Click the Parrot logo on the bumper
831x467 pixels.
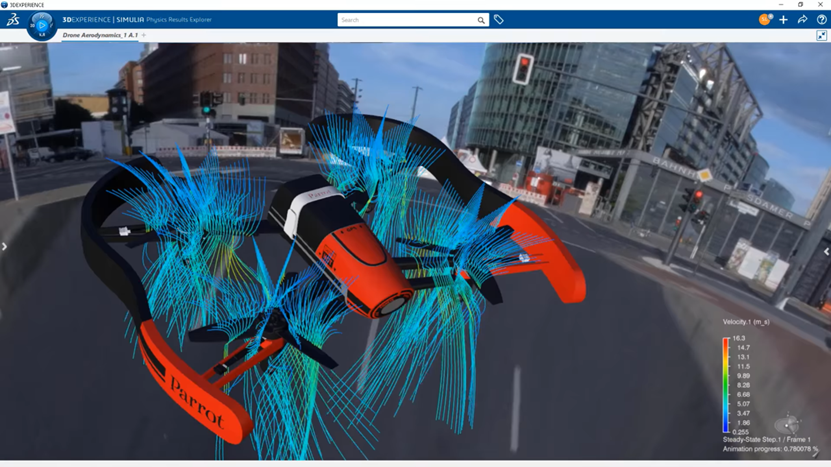196,402
